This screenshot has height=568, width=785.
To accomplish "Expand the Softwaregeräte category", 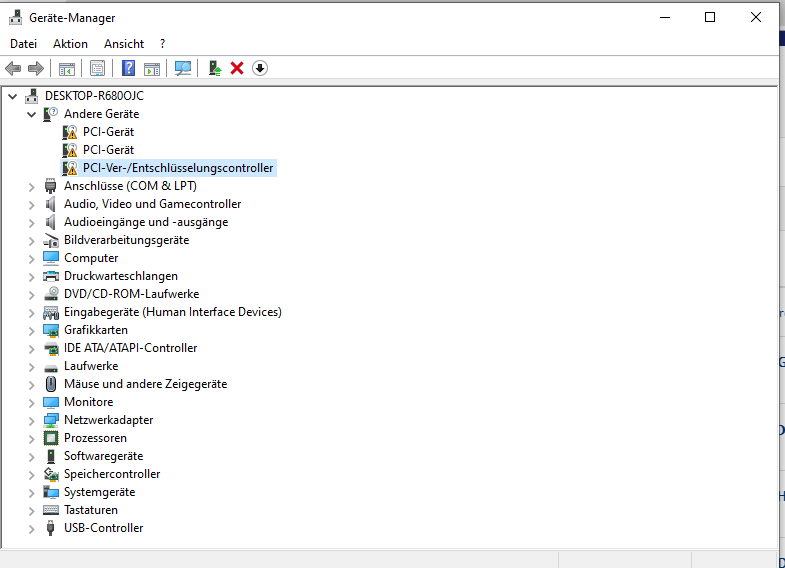I will [x=32, y=457].
